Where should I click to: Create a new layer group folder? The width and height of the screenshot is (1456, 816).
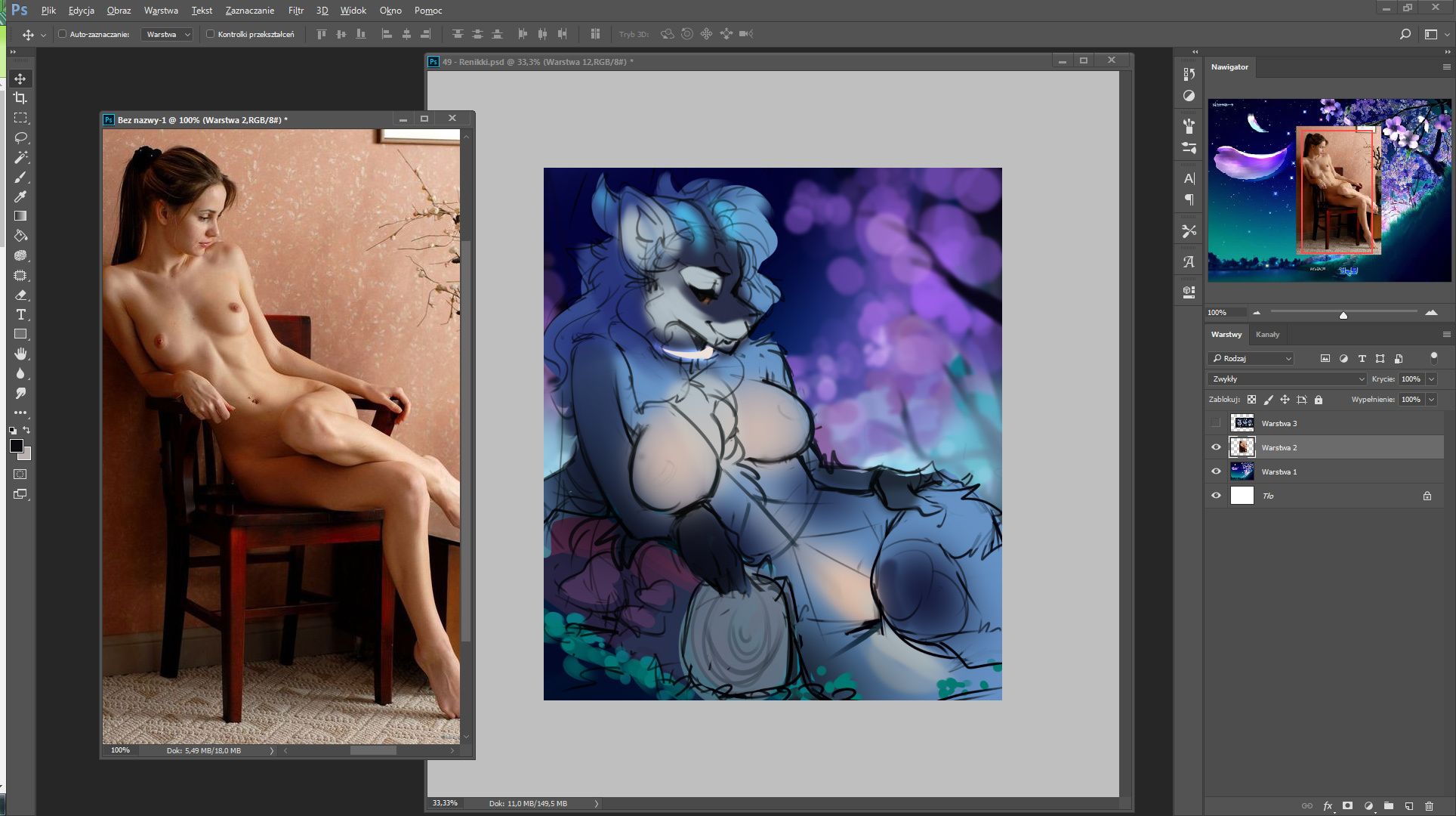[x=1388, y=806]
